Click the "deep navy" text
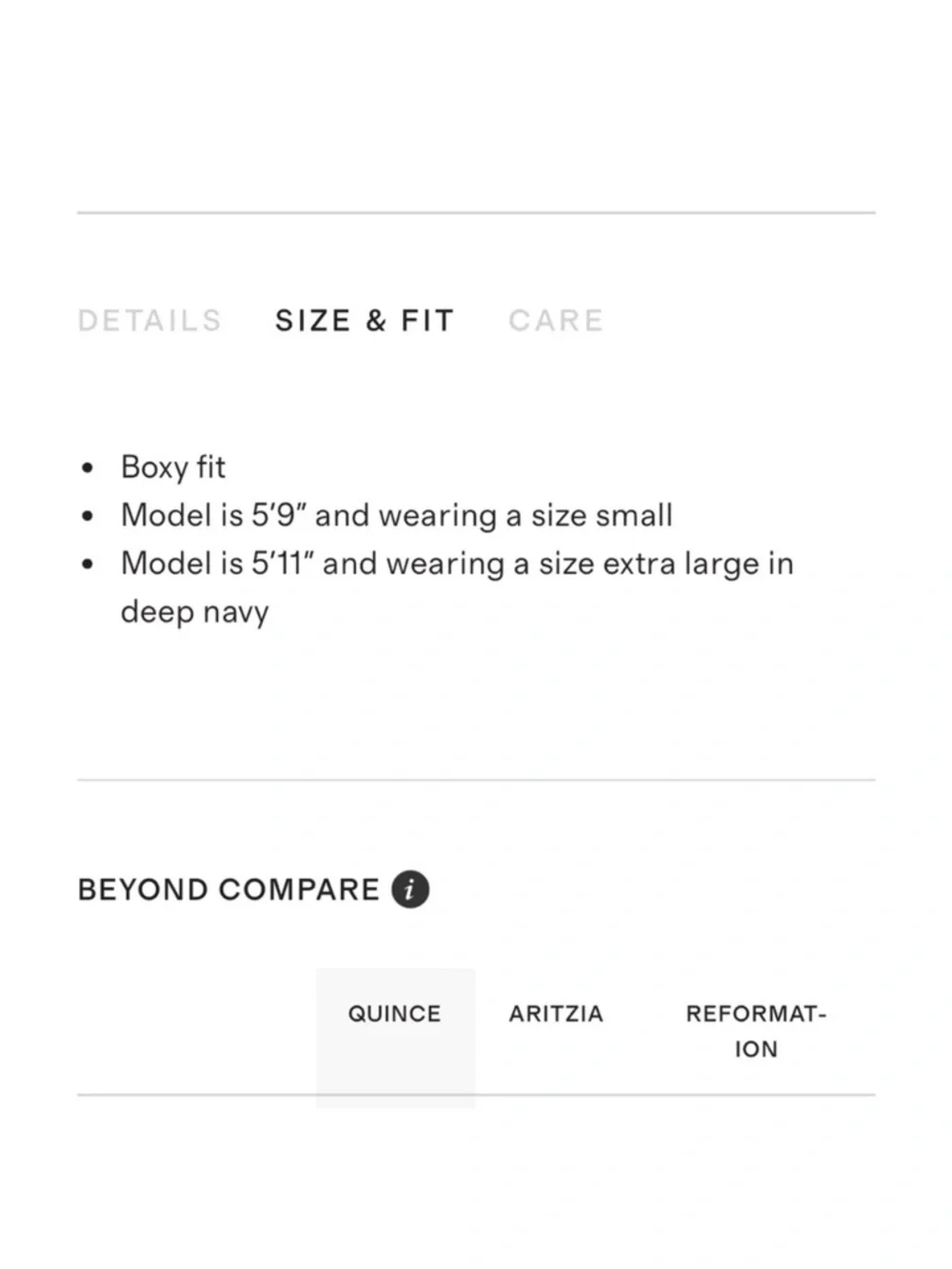The height and width of the screenshot is (1269, 952). [x=194, y=612]
